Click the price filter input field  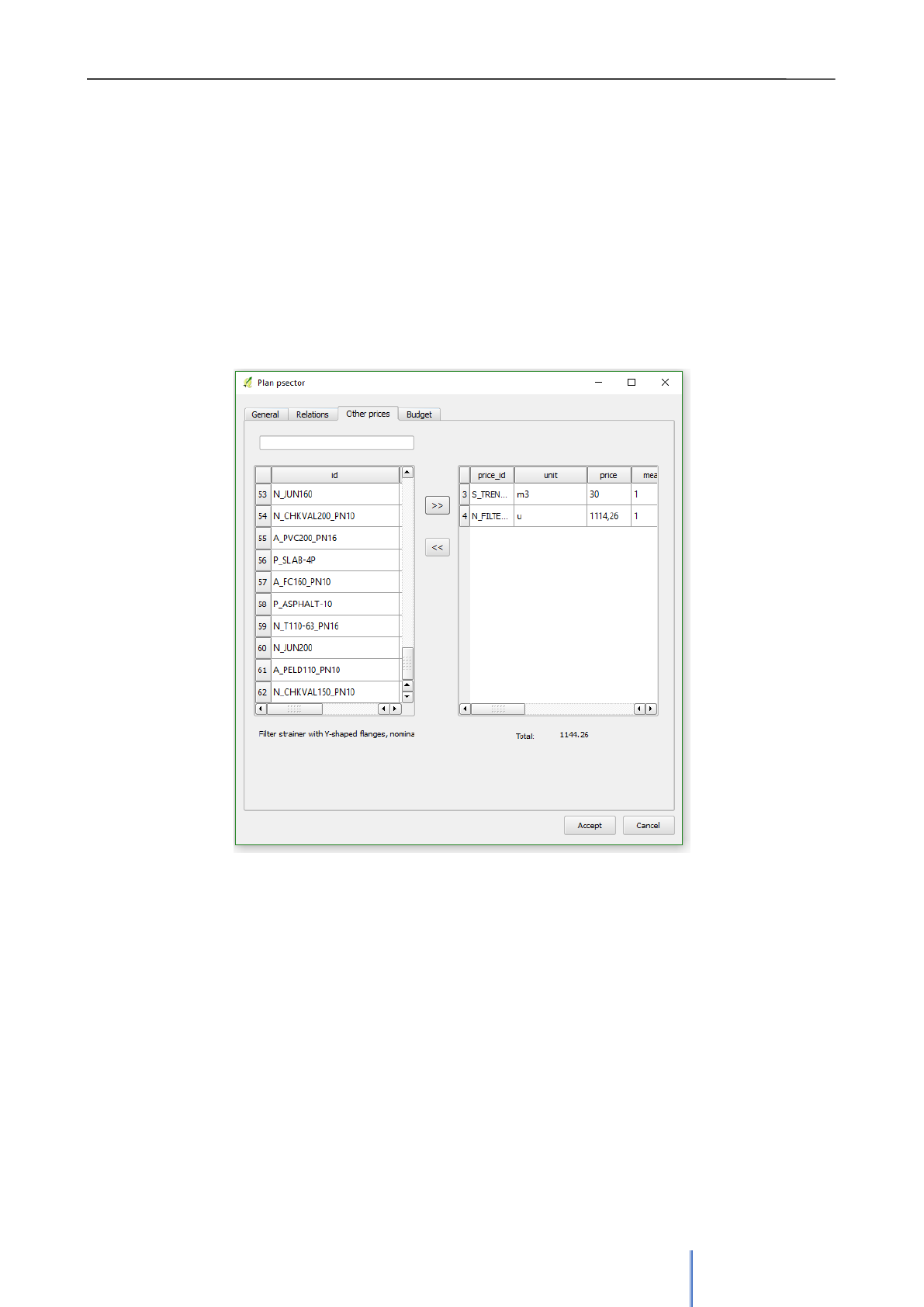(337, 442)
